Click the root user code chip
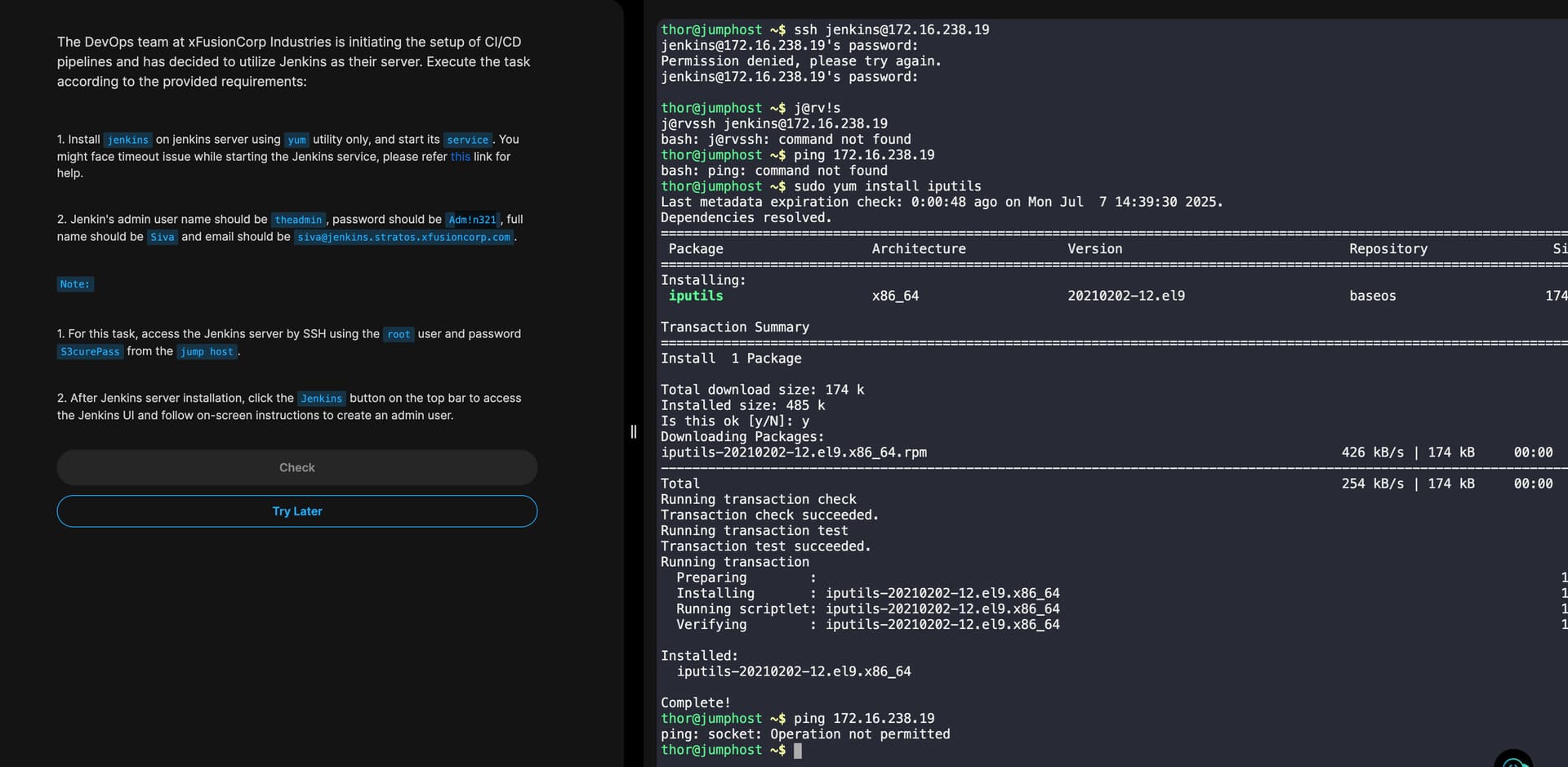This screenshot has height=767, width=1568. click(399, 334)
